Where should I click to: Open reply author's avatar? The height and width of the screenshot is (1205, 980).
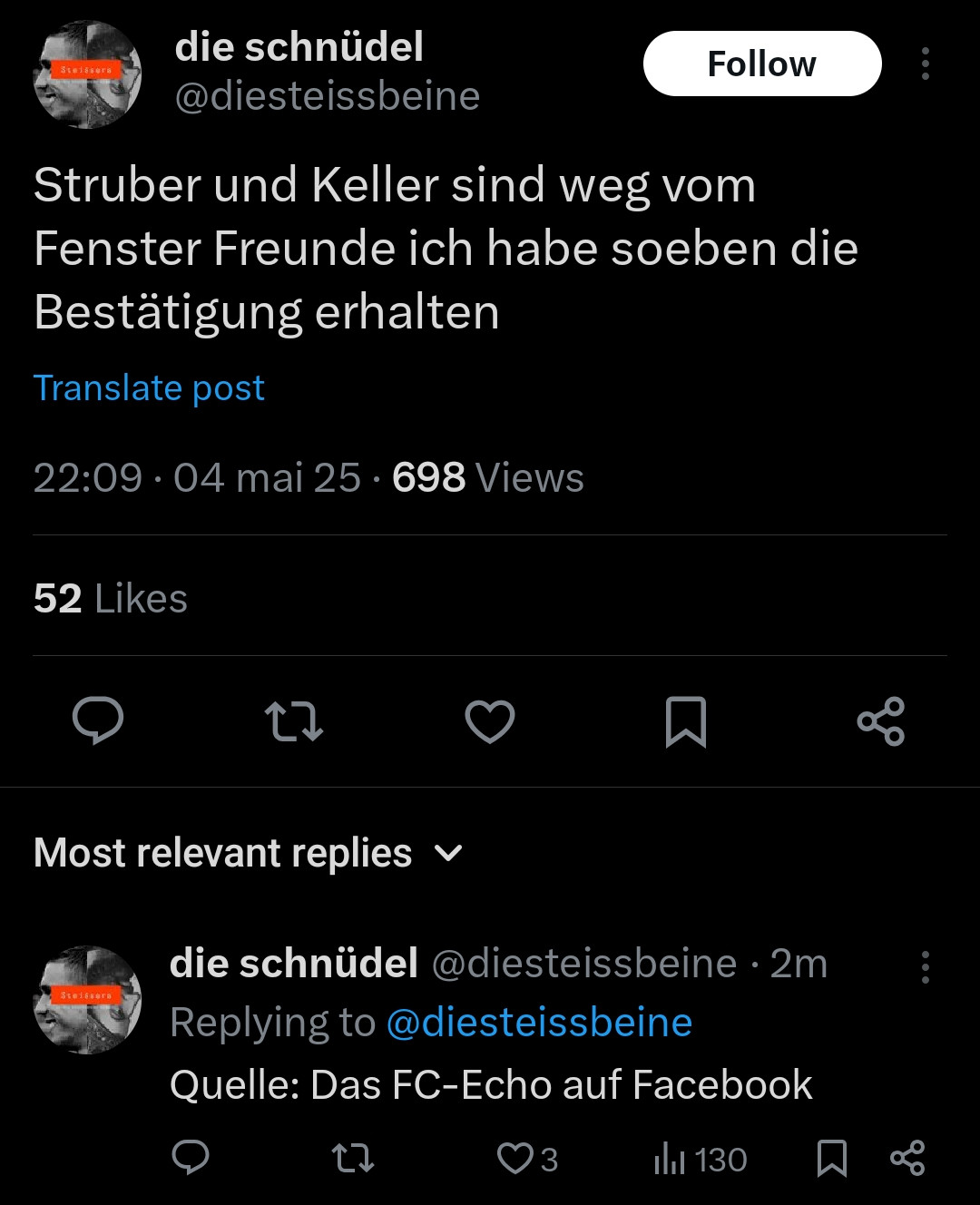tap(87, 1000)
